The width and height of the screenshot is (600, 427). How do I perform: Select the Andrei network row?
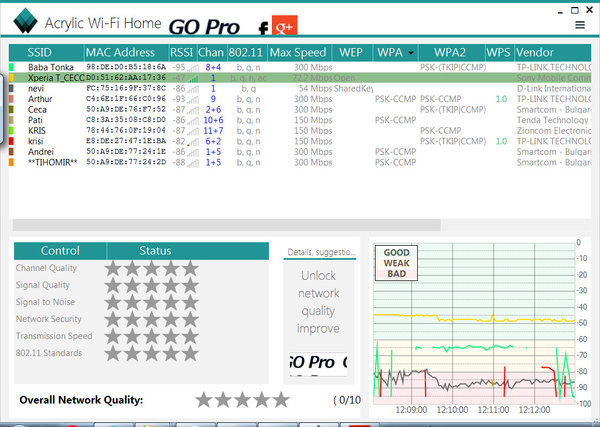pyautogui.click(x=300, y=152)
